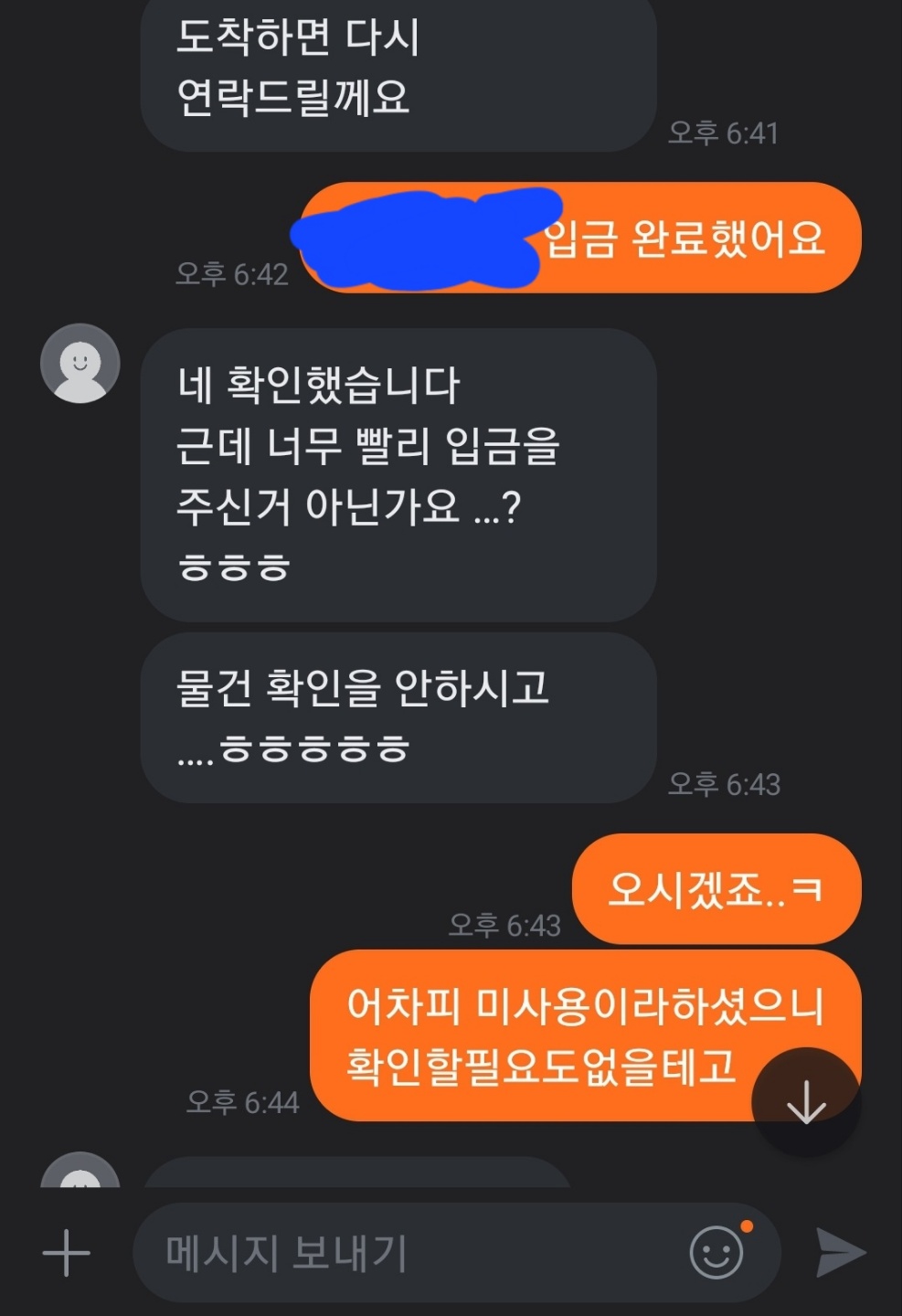Tap the 네 확인했습니다 message bubble

(398, 475)
